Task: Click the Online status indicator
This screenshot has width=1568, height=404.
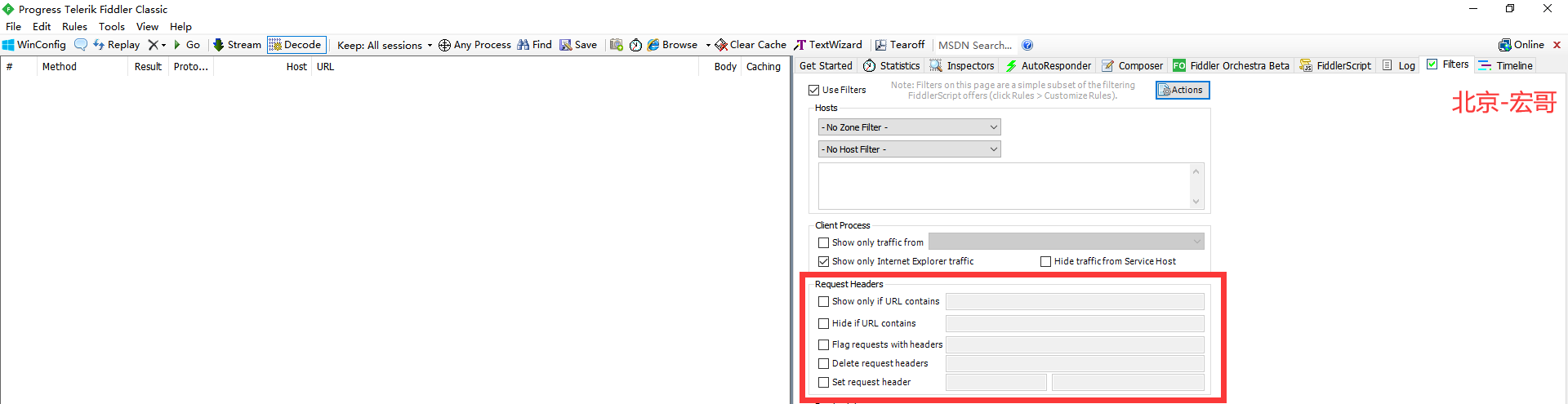Action: (x=1521, y=45)
